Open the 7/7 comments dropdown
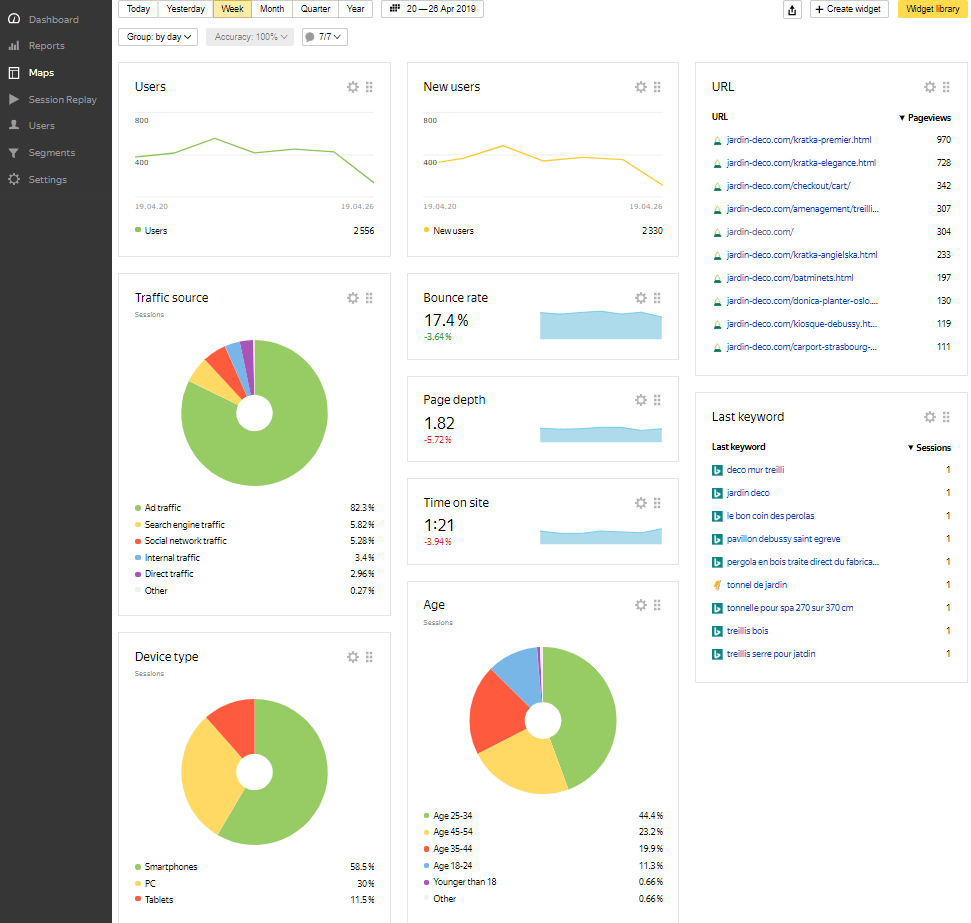 tap(324, 37)
